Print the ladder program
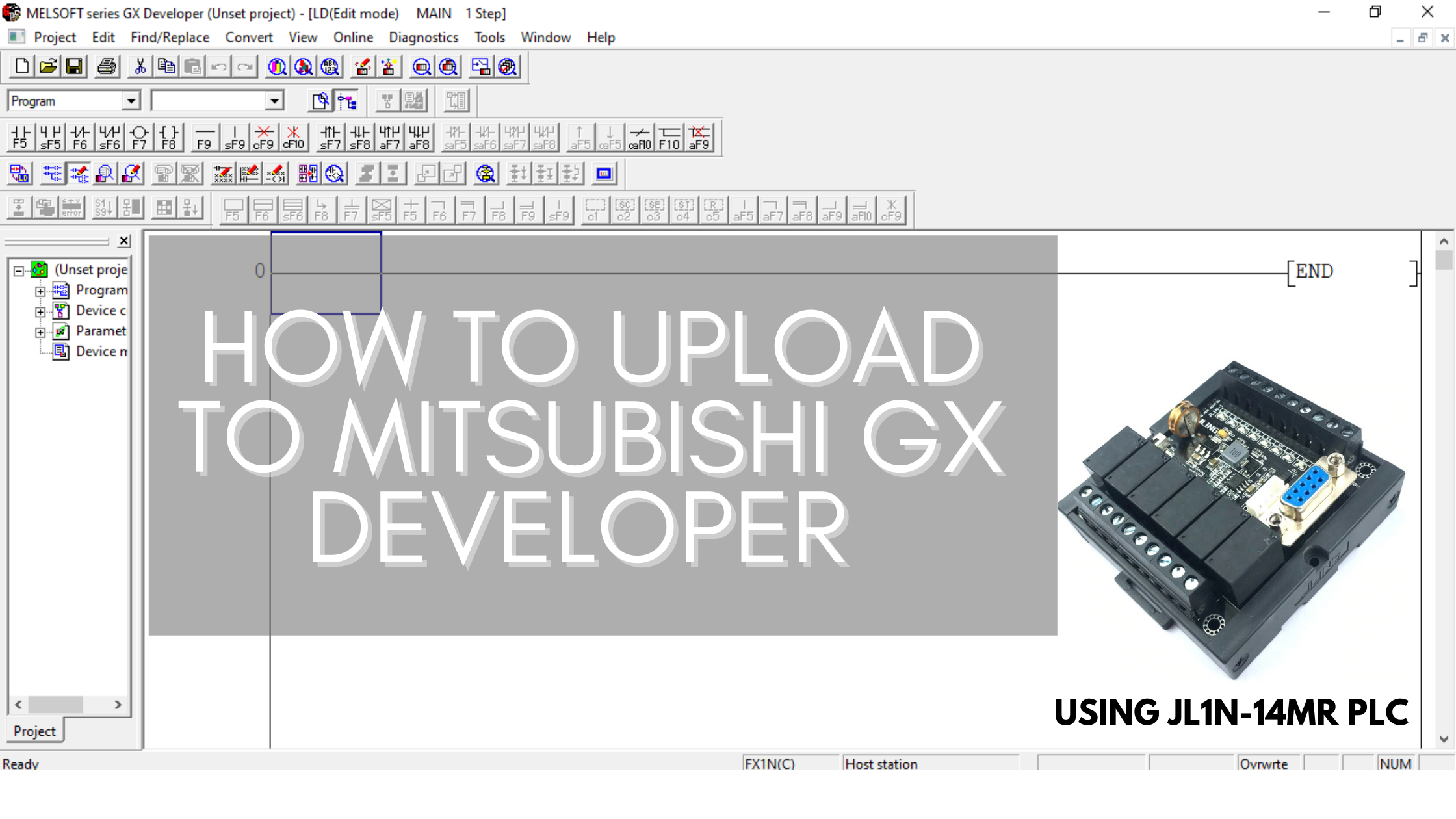Image resolution: width=1456 pixels, height=819 pixels. (x=107, y=66)
